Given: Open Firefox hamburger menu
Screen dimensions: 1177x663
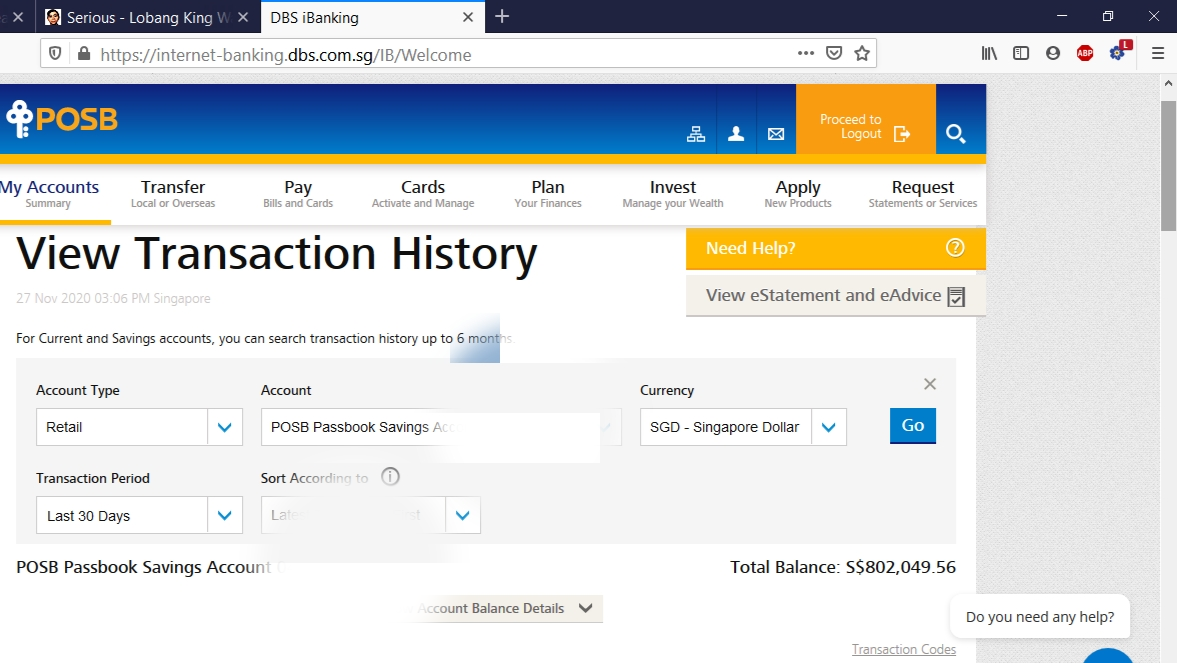Looking at the screenshot, I should (x=1158, y=54).
